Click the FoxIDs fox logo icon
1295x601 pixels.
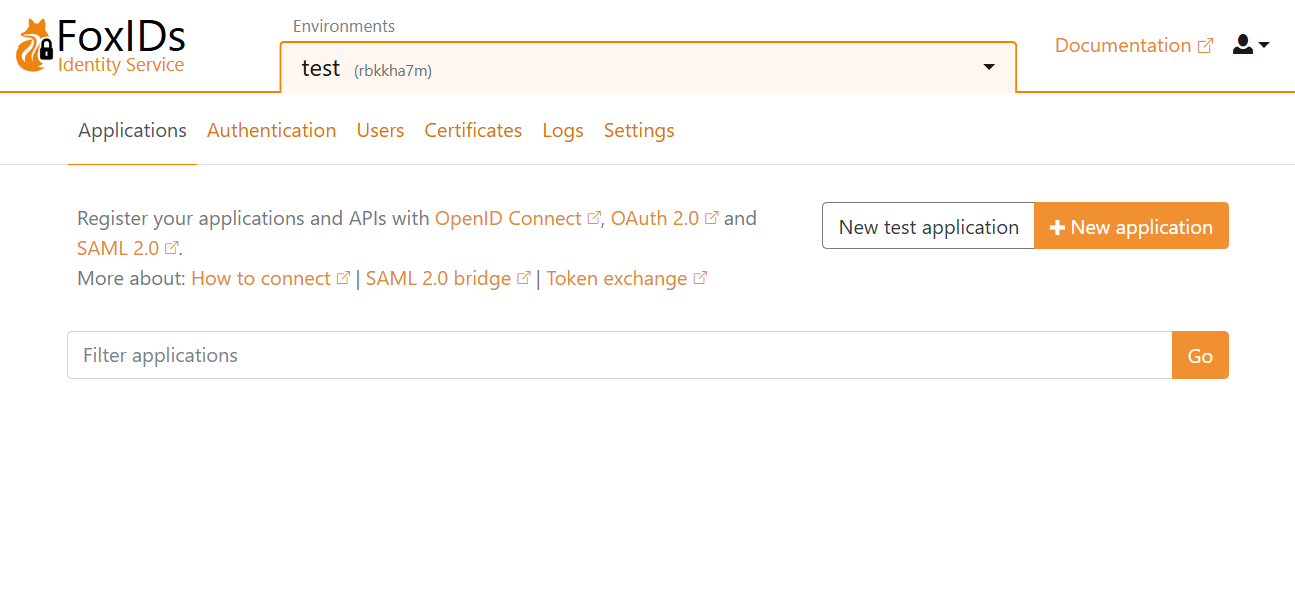[x=35, y=46]
